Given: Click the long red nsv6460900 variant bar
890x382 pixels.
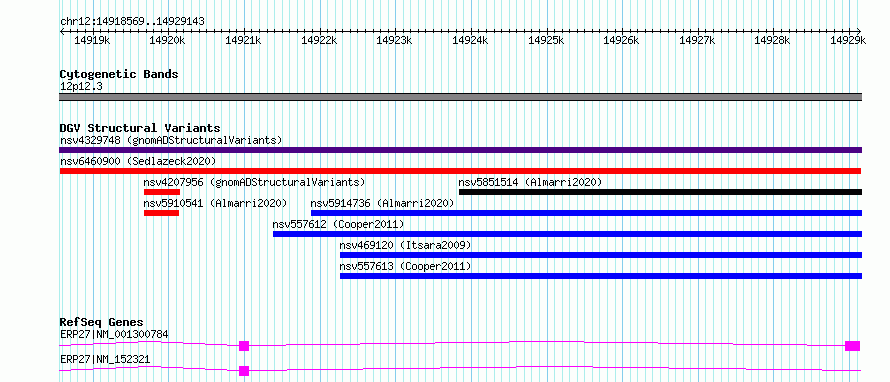Looking at the screenshot, I should click(460, 171).
